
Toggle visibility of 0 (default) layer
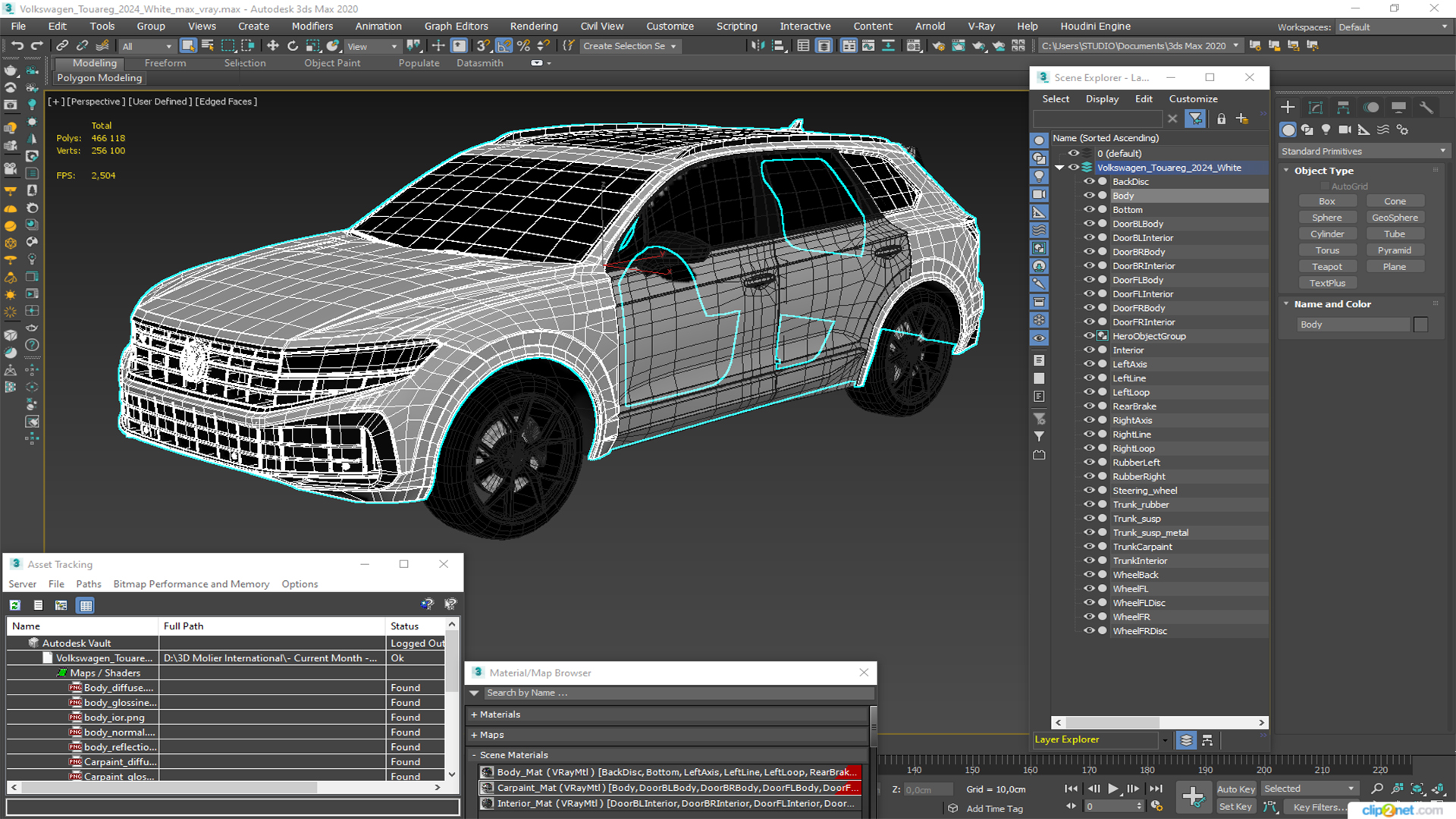[x=1074, y=153]
